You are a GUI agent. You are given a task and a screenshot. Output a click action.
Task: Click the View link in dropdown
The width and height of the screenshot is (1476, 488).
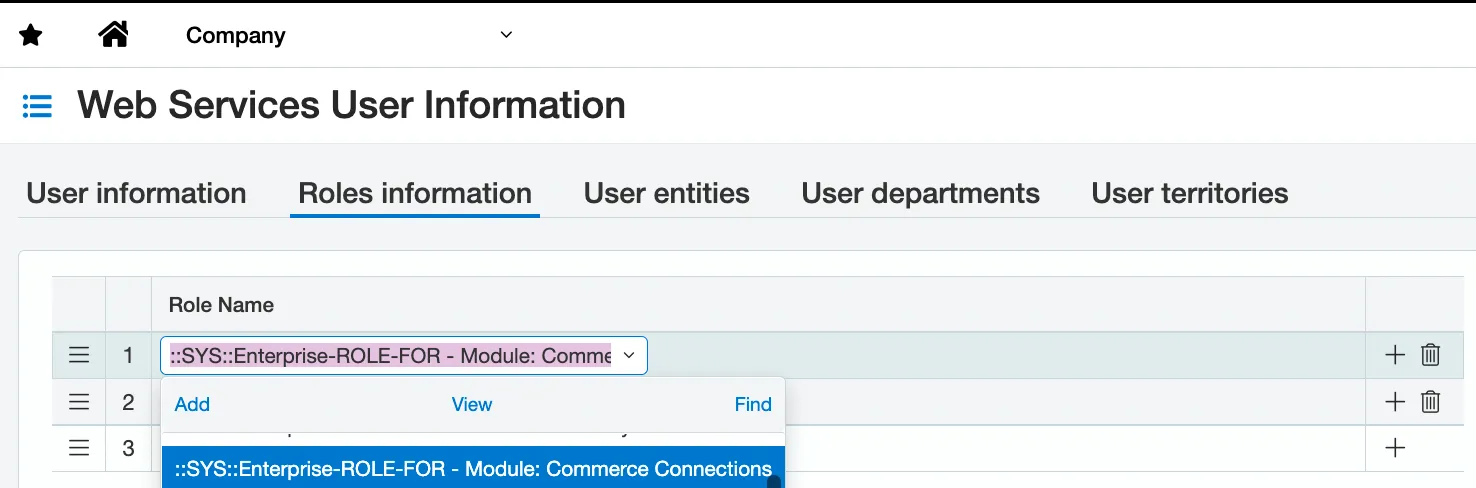point(472,404)
